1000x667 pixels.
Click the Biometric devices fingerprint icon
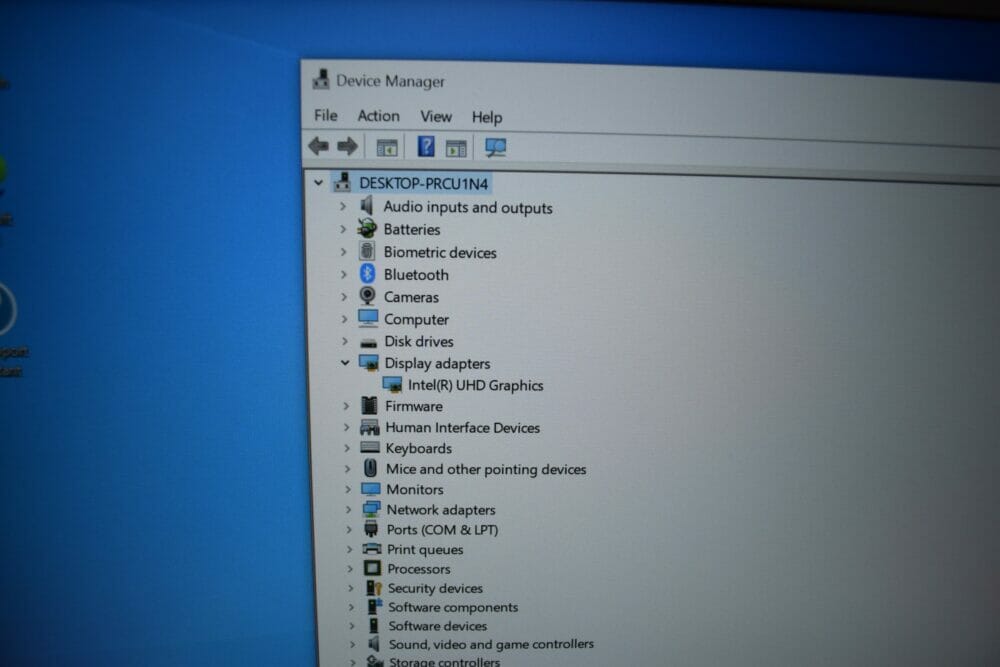(367, 251)
